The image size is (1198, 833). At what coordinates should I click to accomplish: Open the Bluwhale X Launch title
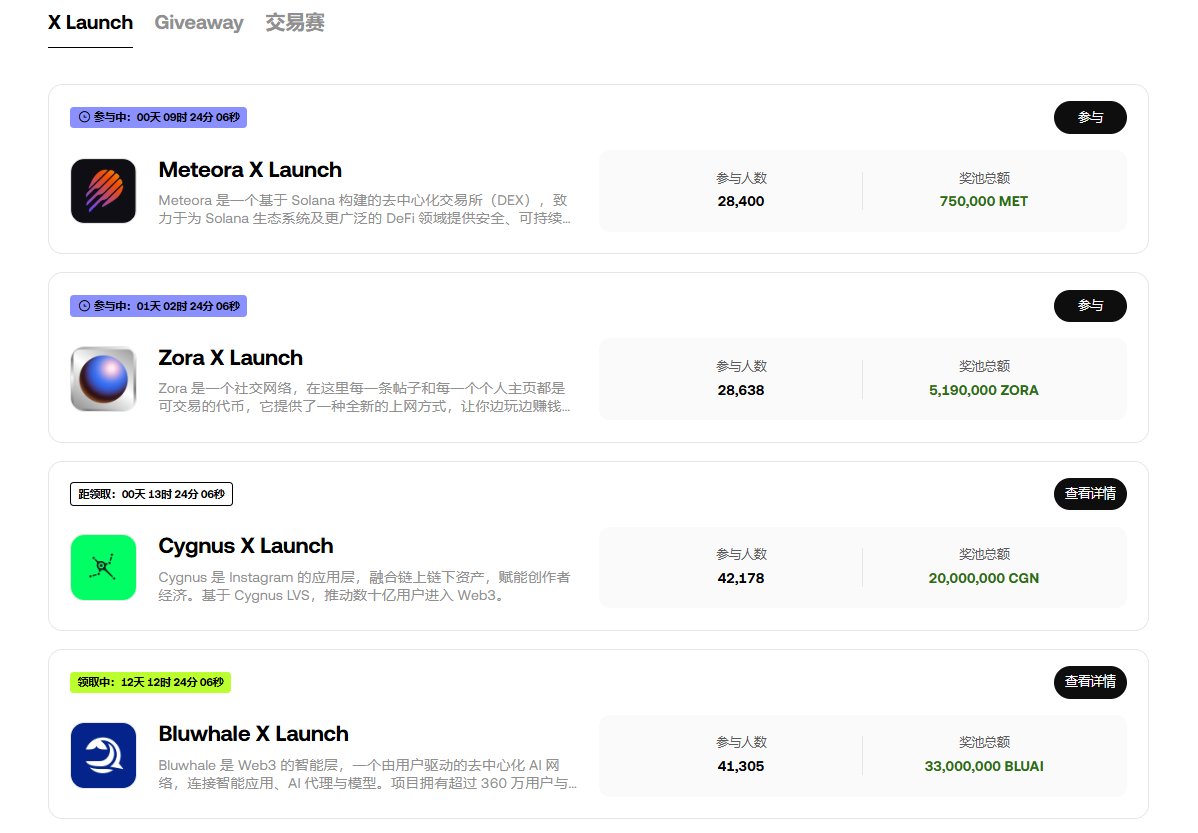point(254,734)
